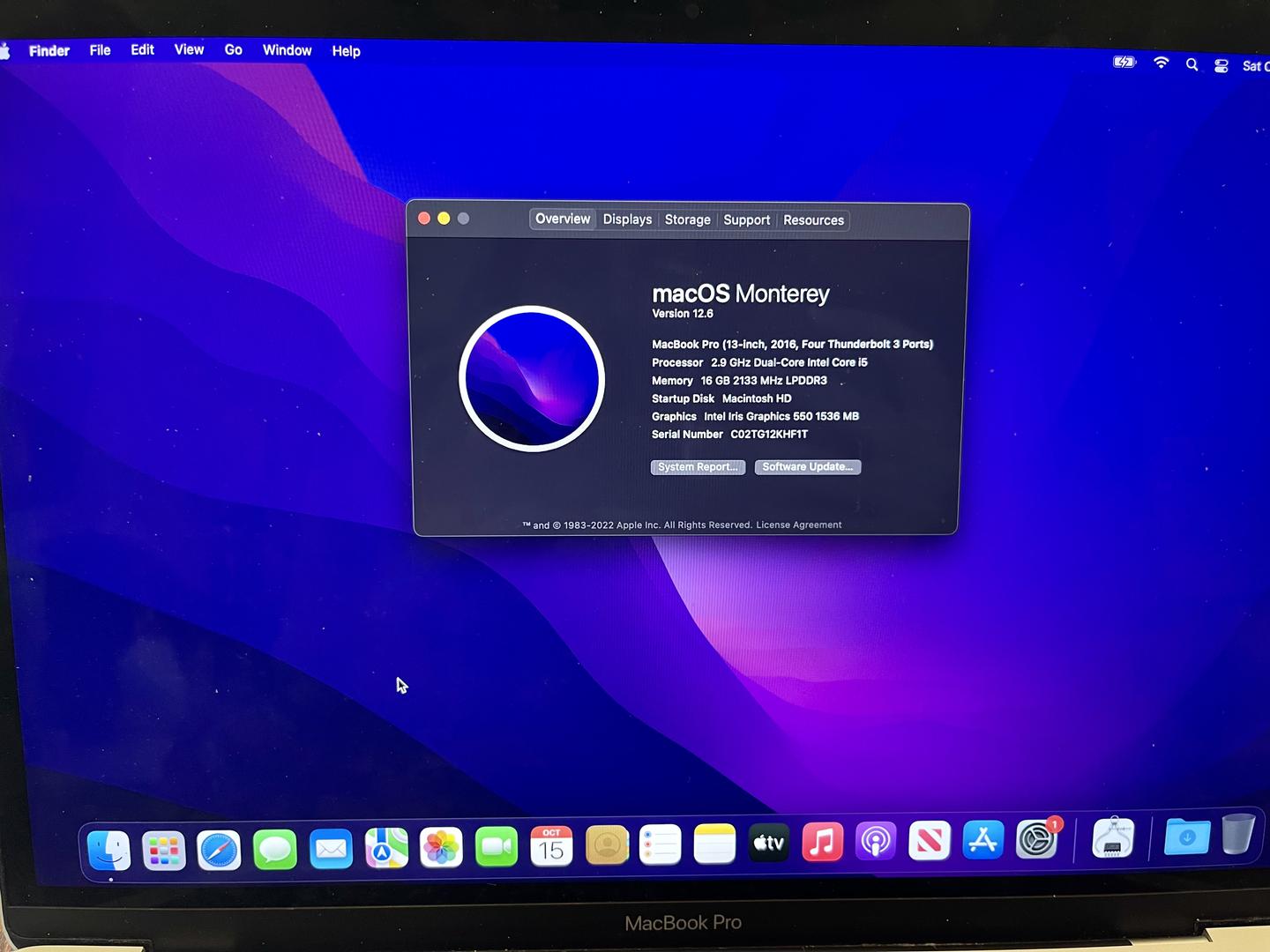The image size is (1270, 952).
Task: Click the Version 12.6 text
Action: click(683, 314)
